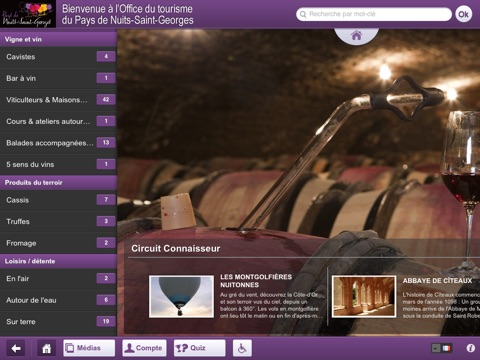Click the Ok search button

464,14
